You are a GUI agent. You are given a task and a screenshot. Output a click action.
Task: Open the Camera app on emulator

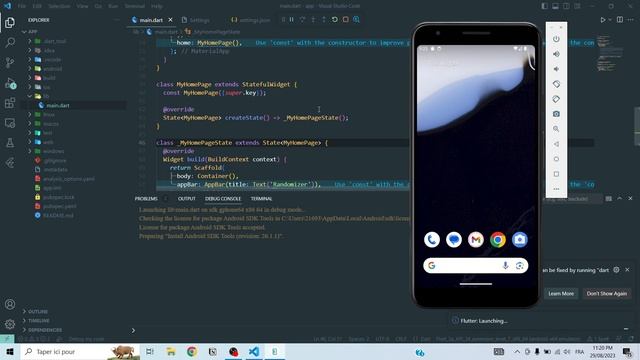coord(520,240)
